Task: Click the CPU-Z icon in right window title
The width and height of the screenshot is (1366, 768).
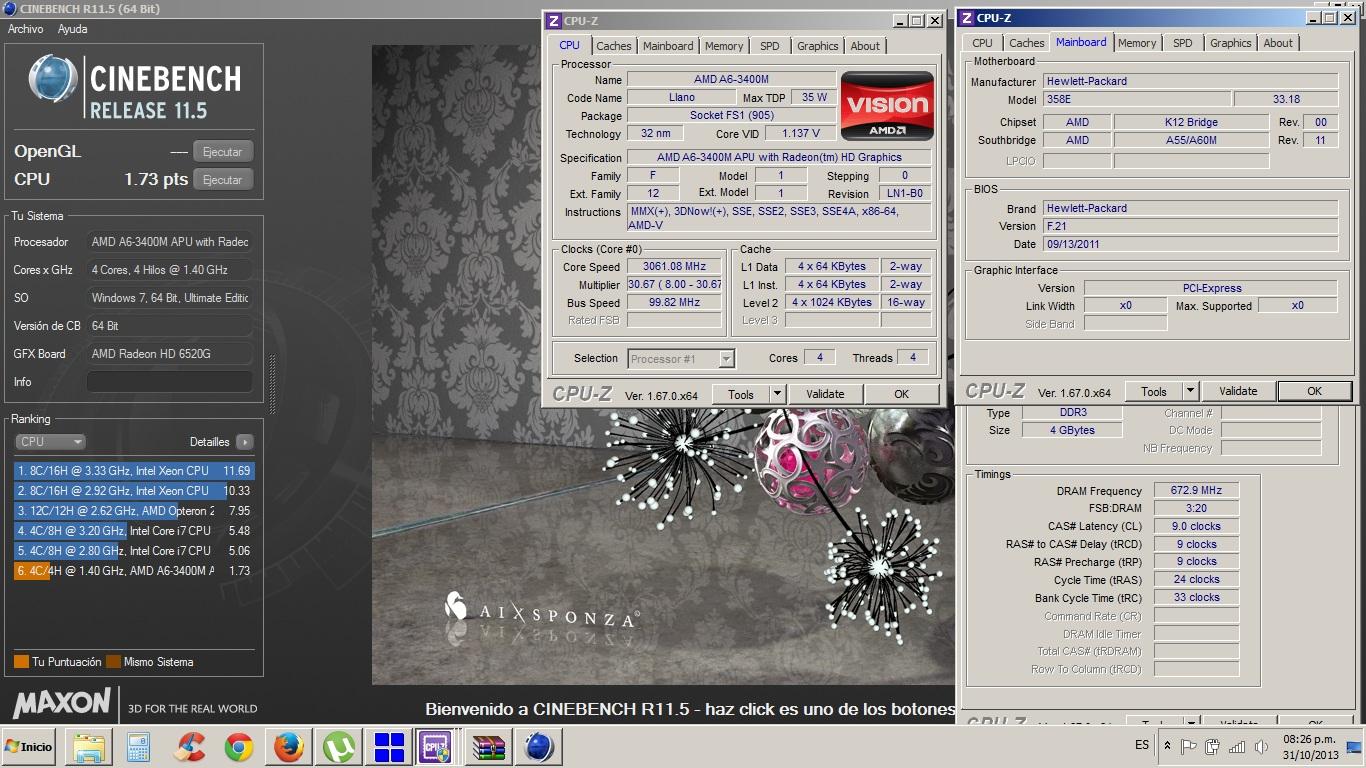Action: pos(967,17)
